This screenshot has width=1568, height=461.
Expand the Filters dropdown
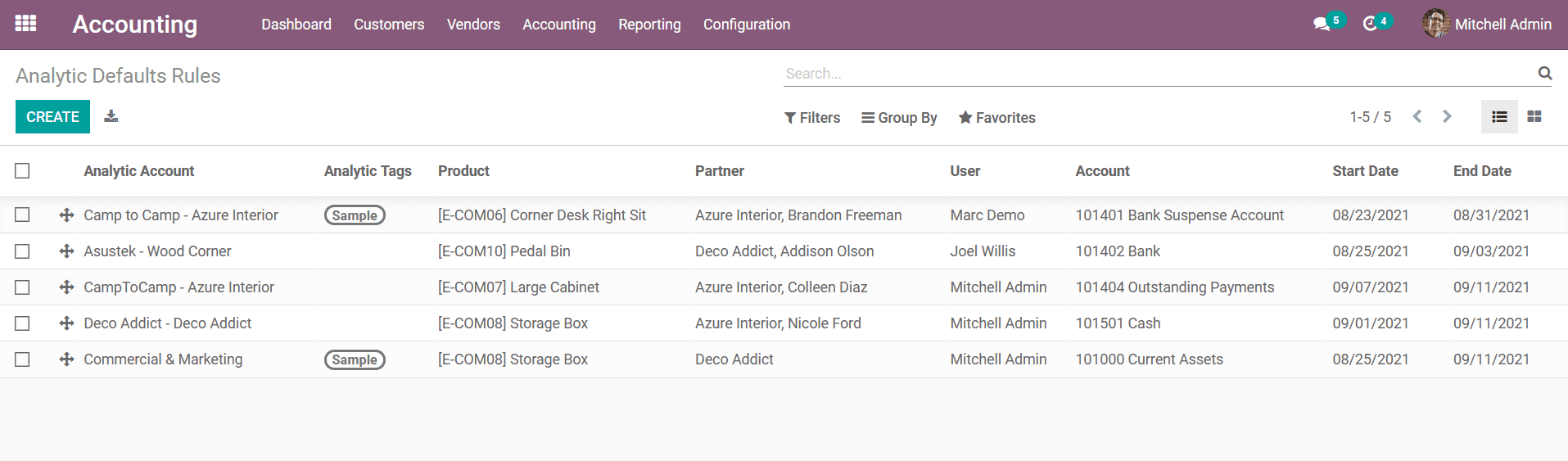tap(812, 118)
